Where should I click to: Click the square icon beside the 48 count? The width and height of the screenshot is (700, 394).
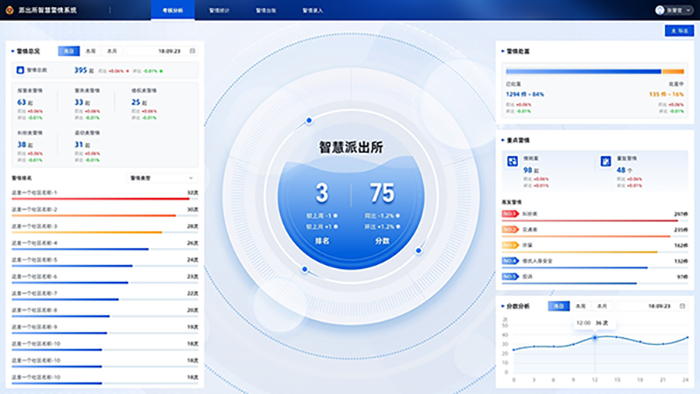point(605,161)
